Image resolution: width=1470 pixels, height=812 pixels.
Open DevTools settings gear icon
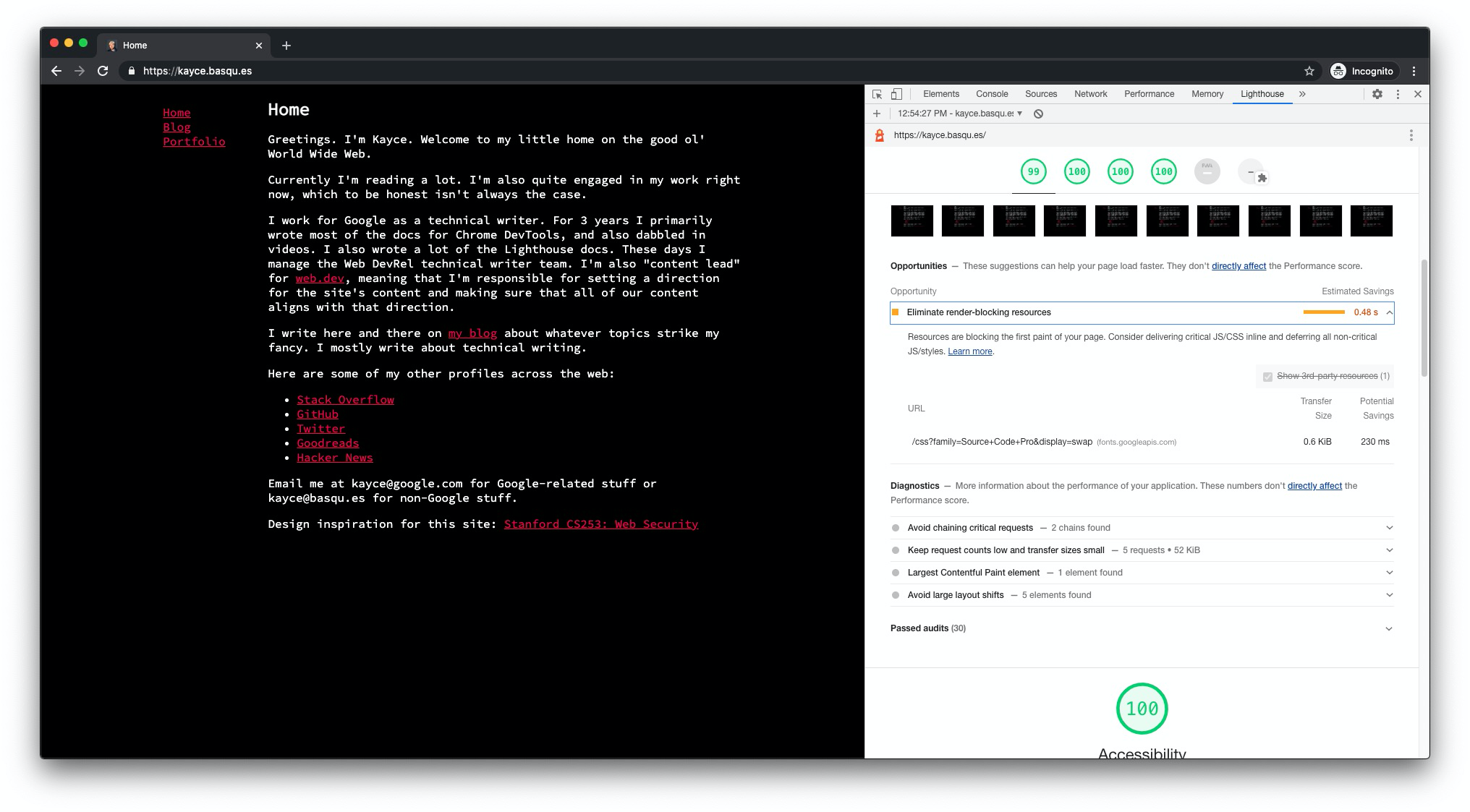pos(1377,94)
